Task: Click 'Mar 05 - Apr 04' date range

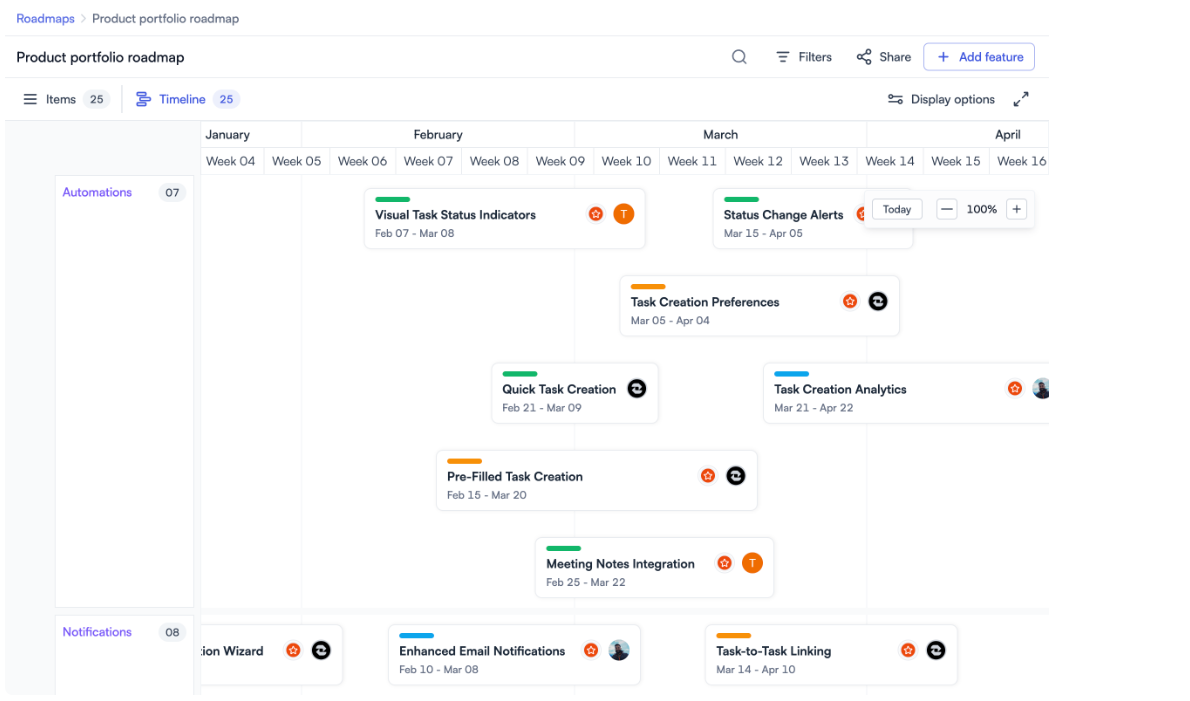Action: [670, 321]
